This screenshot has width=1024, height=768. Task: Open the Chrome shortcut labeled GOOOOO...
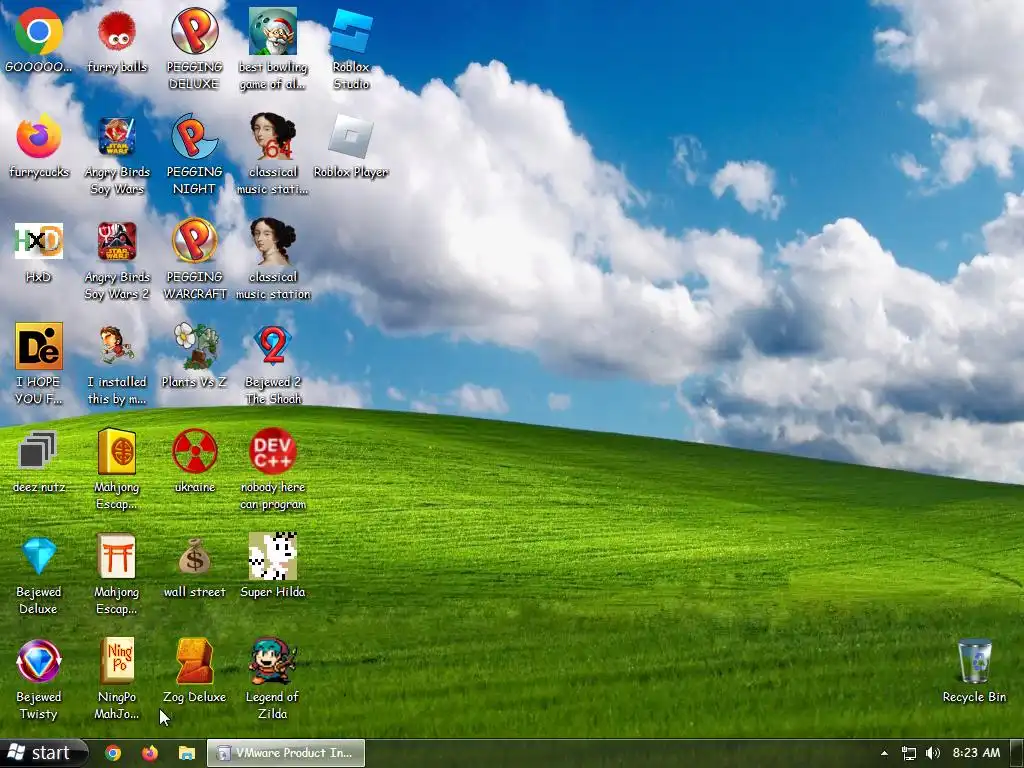click(39, 32)
